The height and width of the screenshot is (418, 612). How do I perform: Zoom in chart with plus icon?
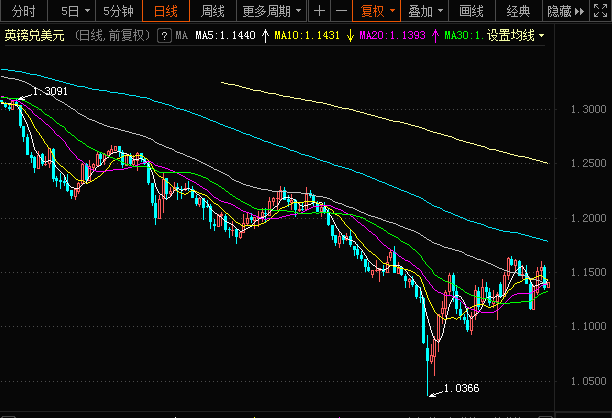point(319,11)
